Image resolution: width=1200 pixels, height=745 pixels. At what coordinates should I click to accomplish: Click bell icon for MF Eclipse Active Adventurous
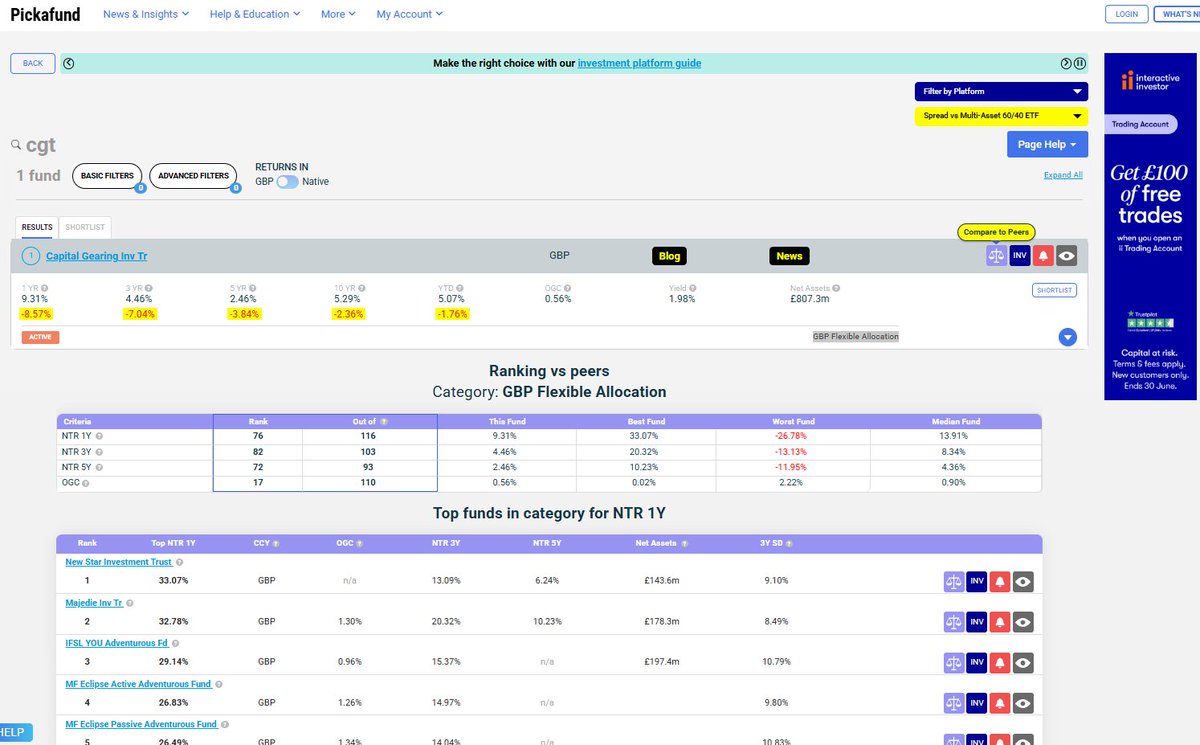click(x=999, y=703)
